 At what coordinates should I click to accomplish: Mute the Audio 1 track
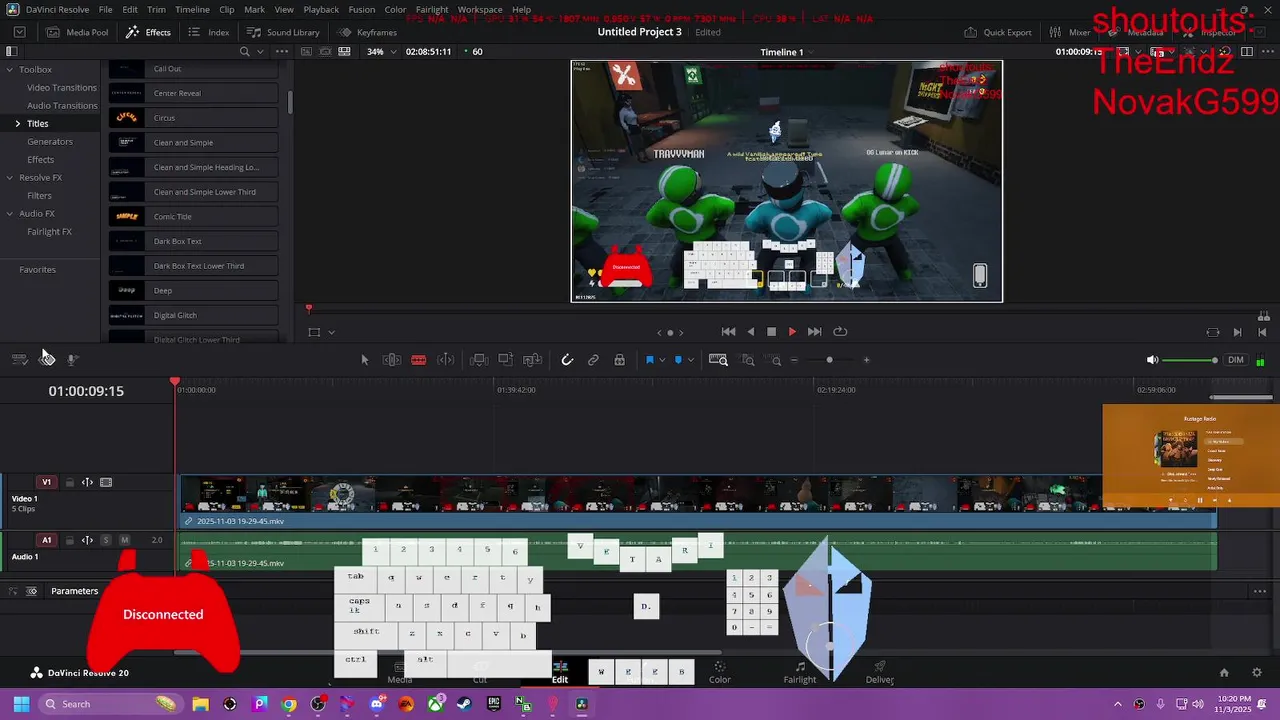click(125, 540)
